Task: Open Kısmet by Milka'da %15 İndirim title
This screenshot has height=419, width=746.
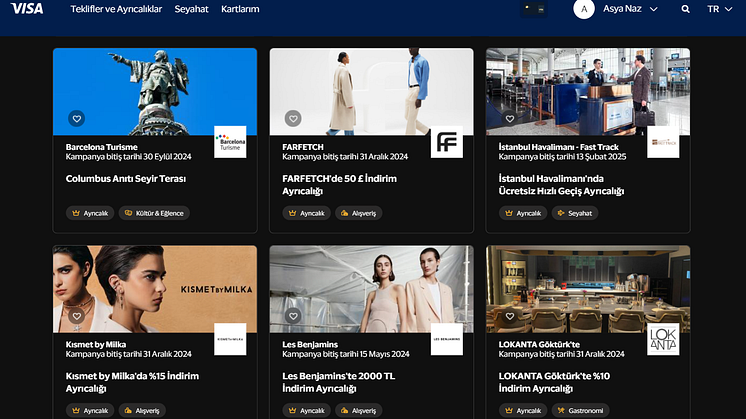Action: pyautogui.click(x=132, y=382)
